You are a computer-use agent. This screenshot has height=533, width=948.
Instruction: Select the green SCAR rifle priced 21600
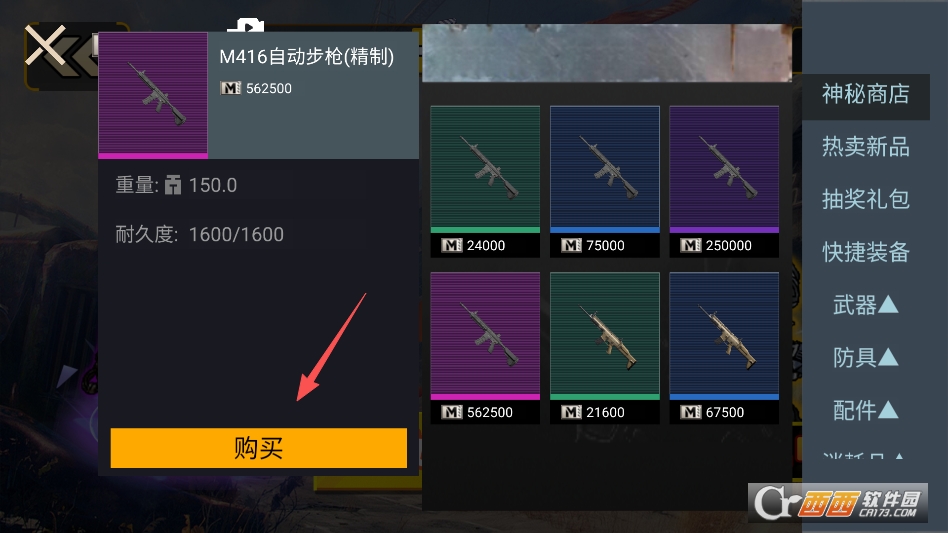click(605, 347)
